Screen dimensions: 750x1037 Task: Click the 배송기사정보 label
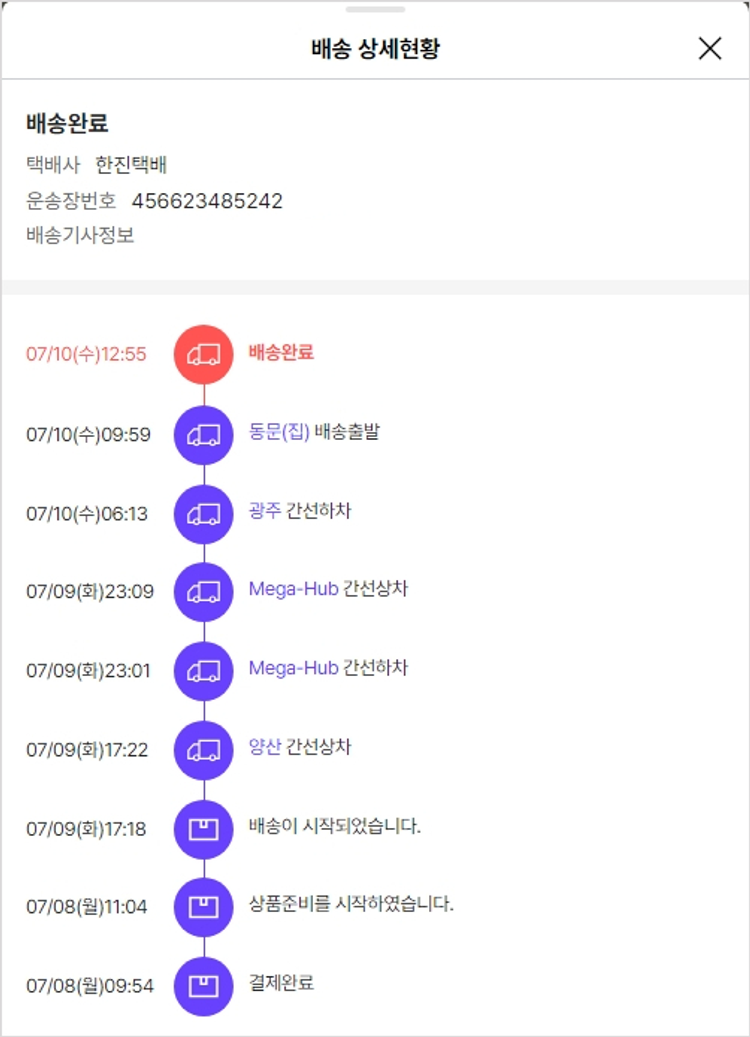point(80,236)
